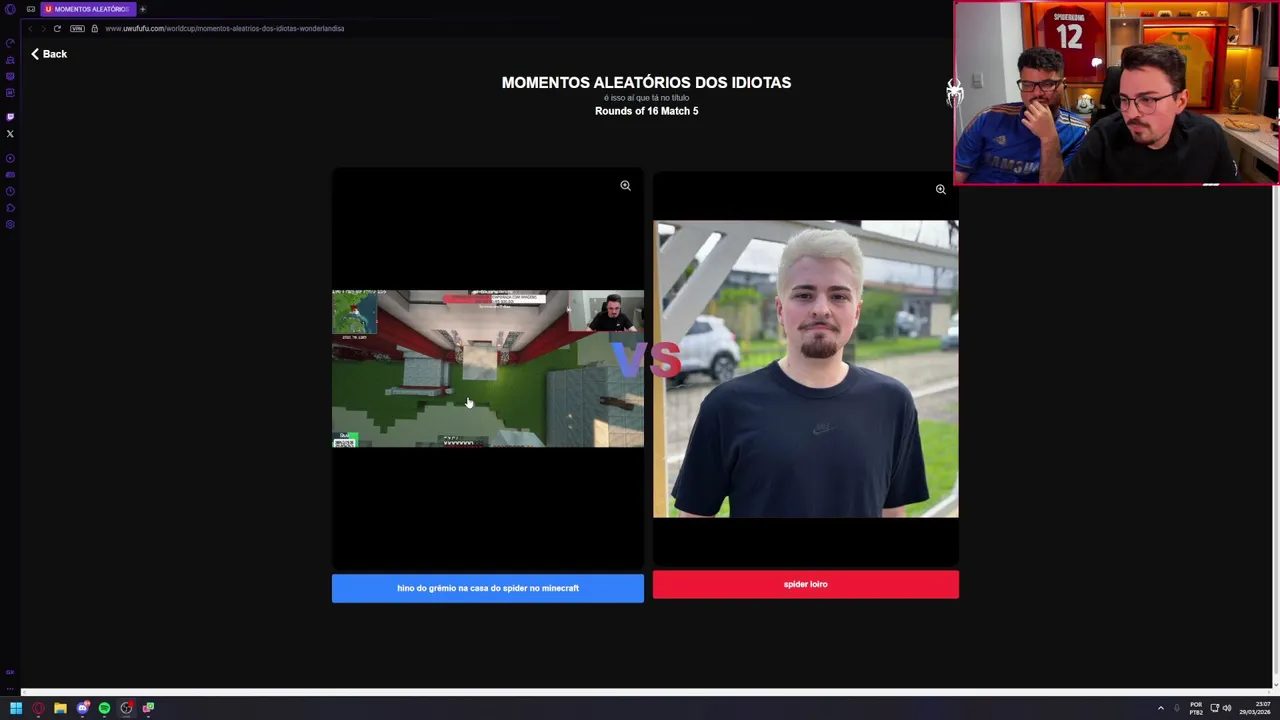
Task: Open File Explorer from the taskbar
Action: 60,708
